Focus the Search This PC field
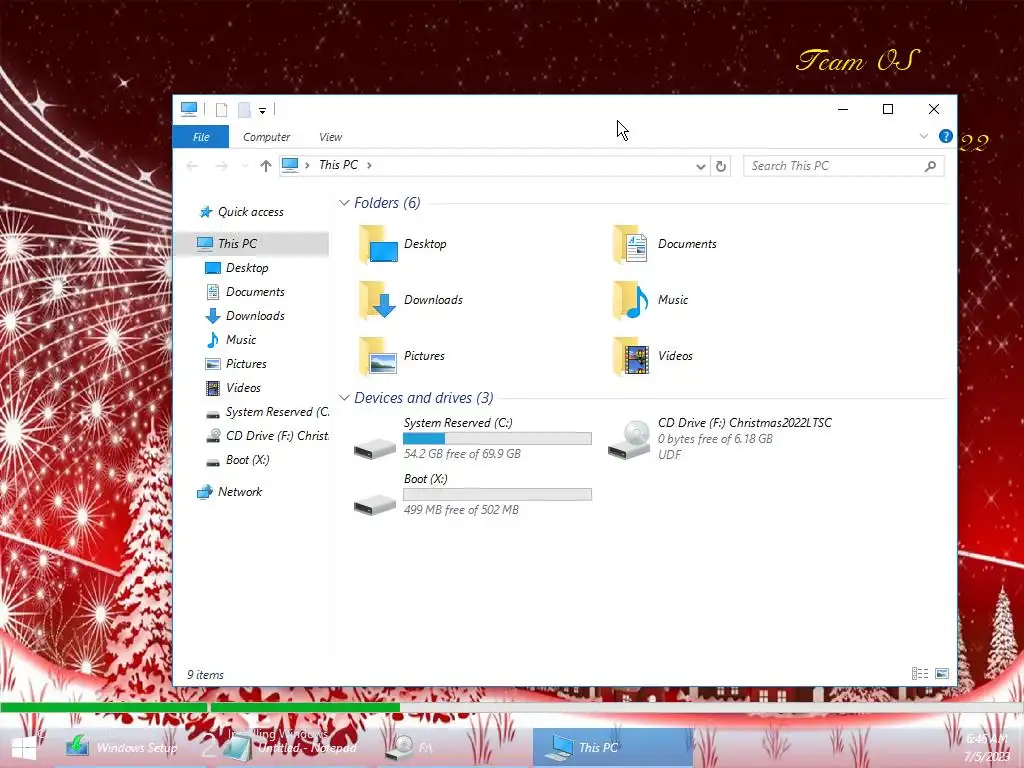The image size is (1024, 768). coord(835,166)
